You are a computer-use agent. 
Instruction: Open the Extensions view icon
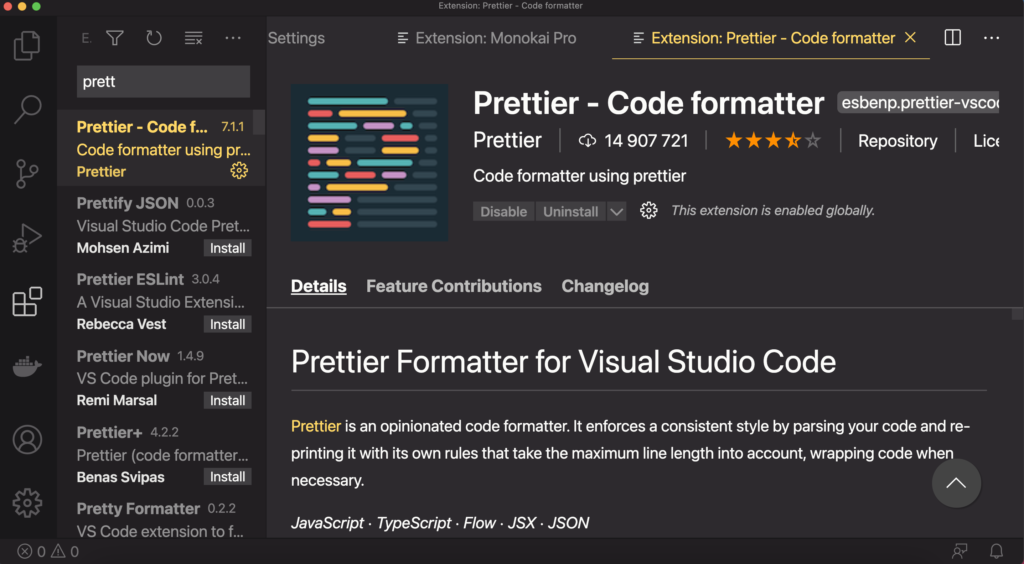click(27, 302)
